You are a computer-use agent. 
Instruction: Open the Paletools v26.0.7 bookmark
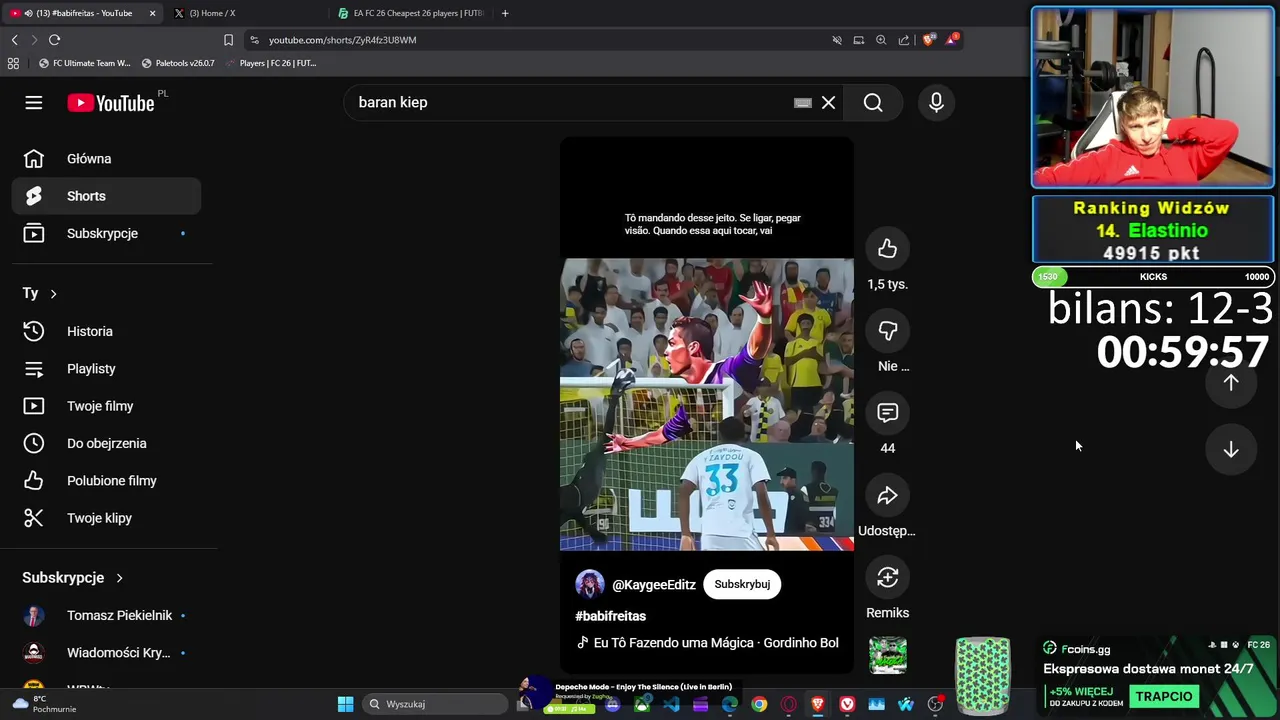[x=178, y=63]
